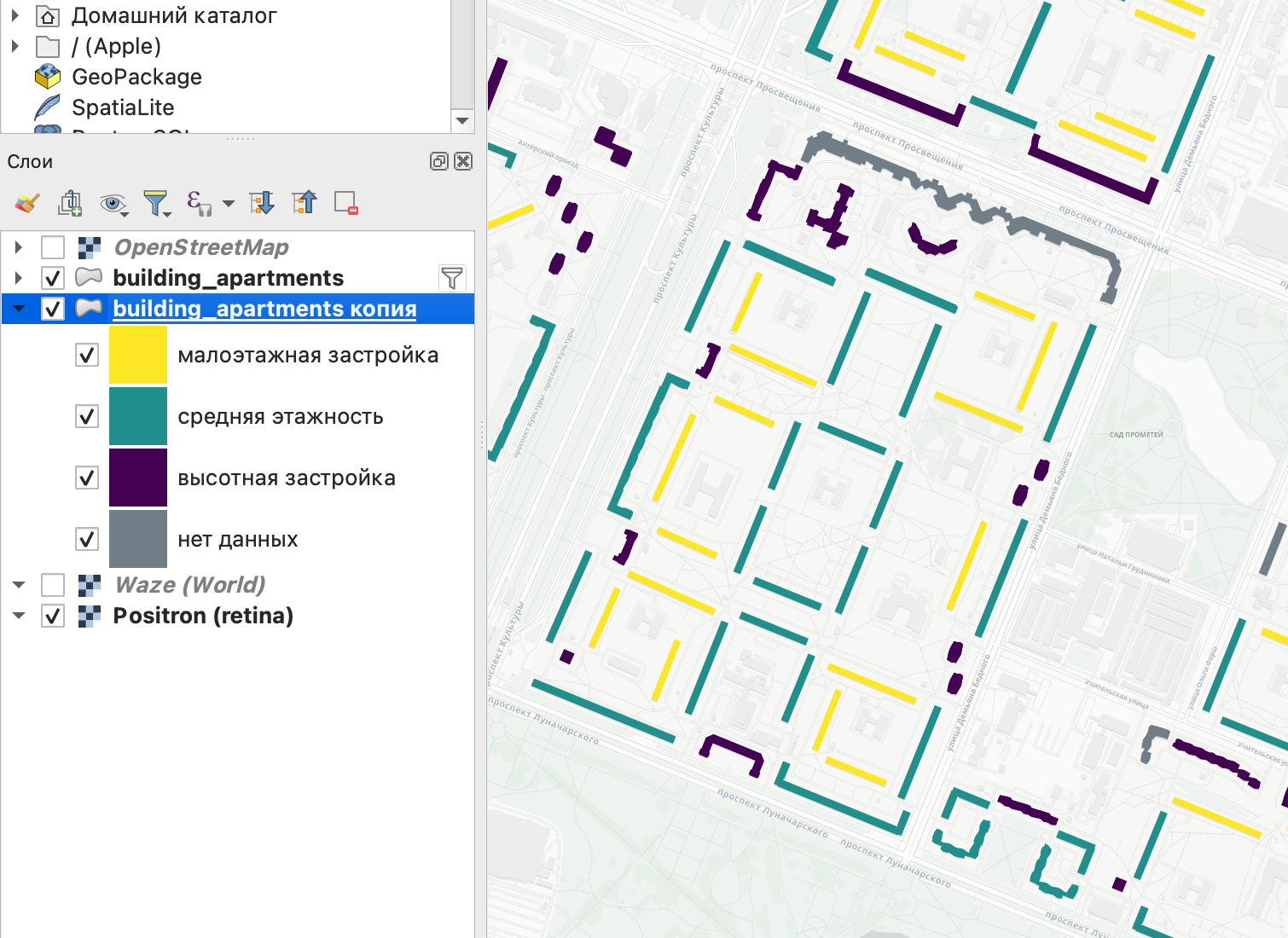Click the expand all layers icon
Screen dimensions: 1288x938
tap(261, 203)
